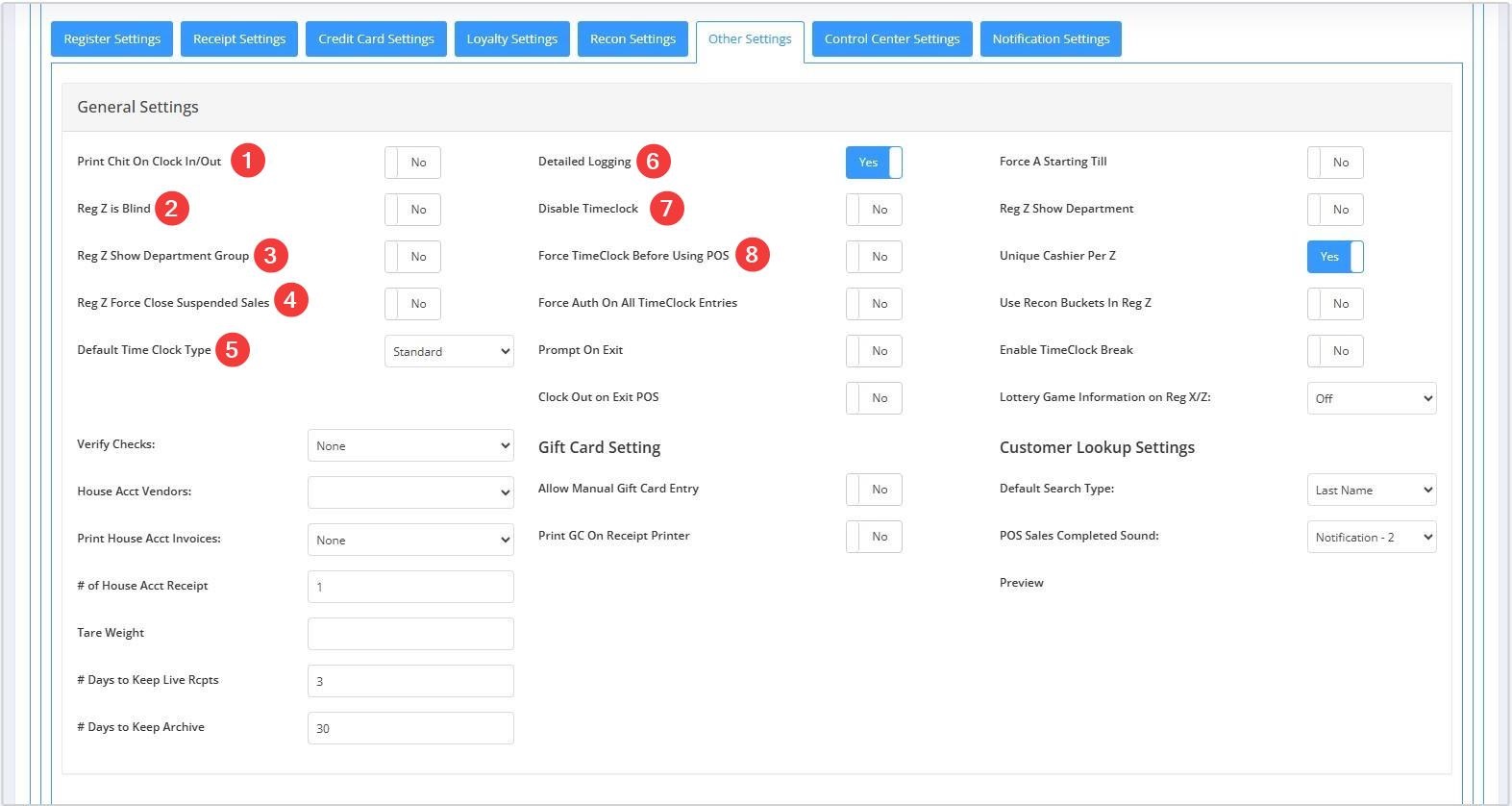Screen dimensions: 1512x806
Task: Open the Loyalty Settings tab
Action: [x=511, y=39]
